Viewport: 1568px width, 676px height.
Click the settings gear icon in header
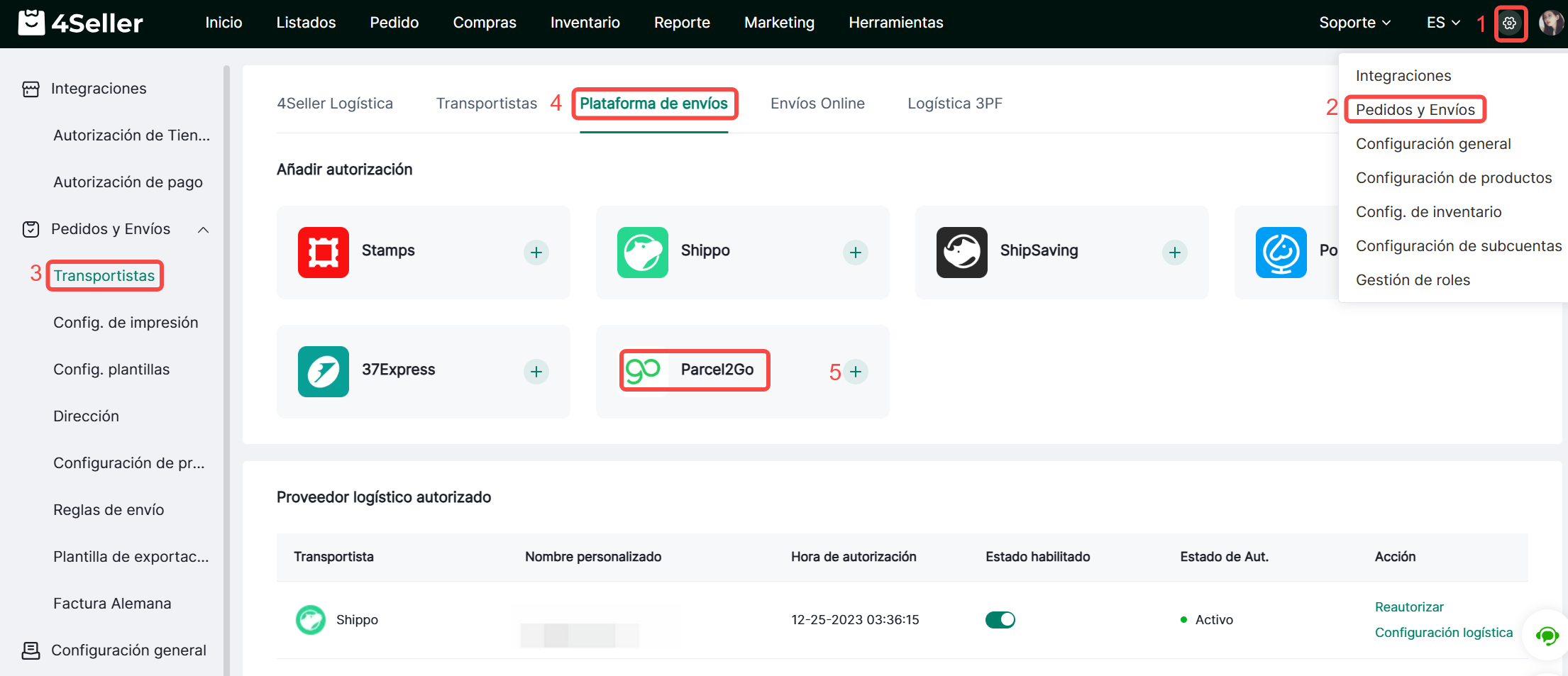click(1510, 23)
